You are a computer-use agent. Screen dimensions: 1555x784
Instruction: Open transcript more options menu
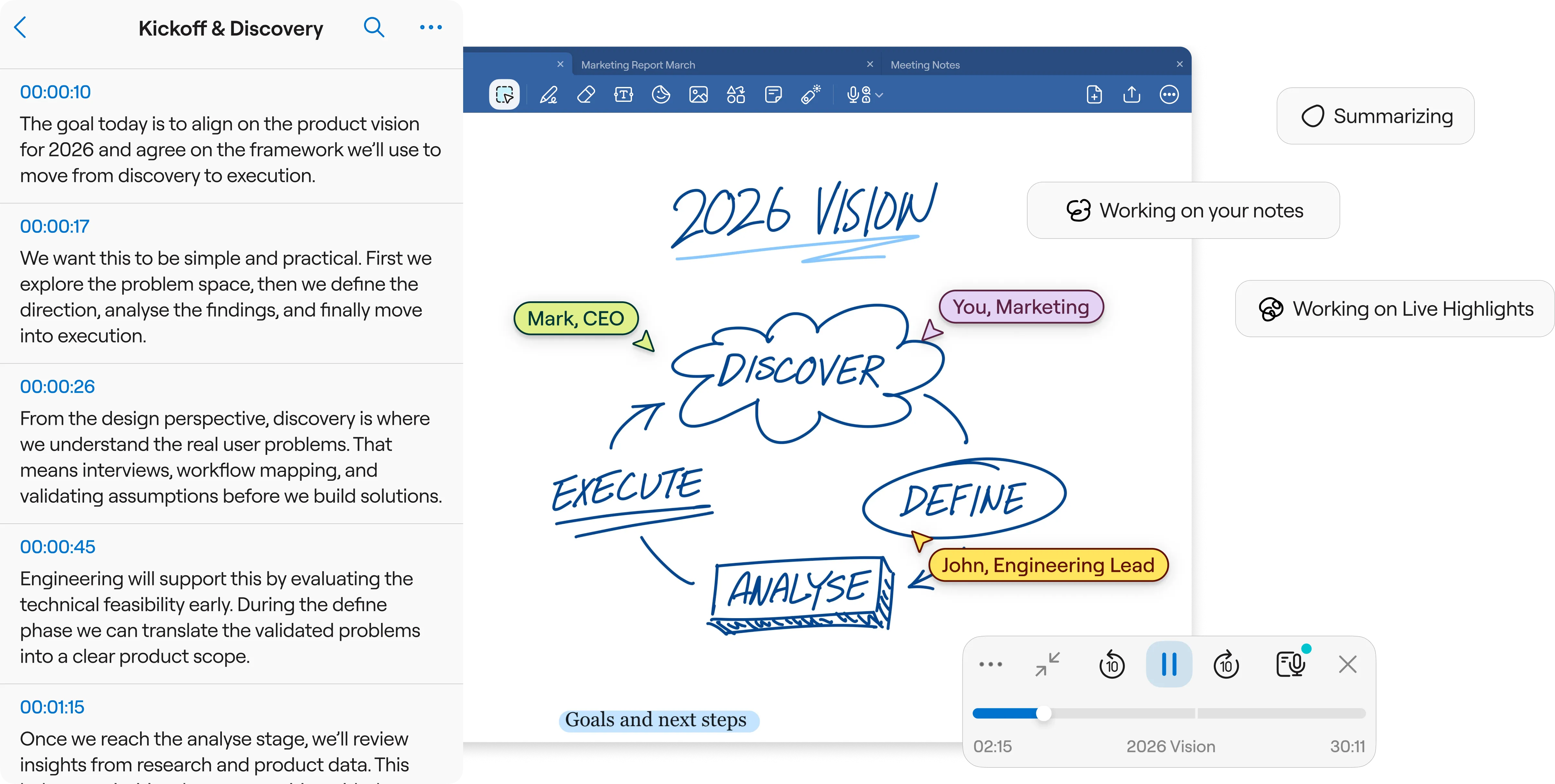[x=431, y=27]
